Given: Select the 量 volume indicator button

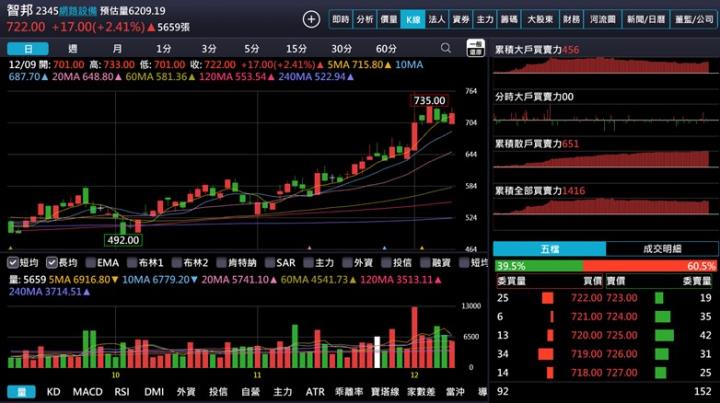Looking at the screenshot, I should coord(21,392).
